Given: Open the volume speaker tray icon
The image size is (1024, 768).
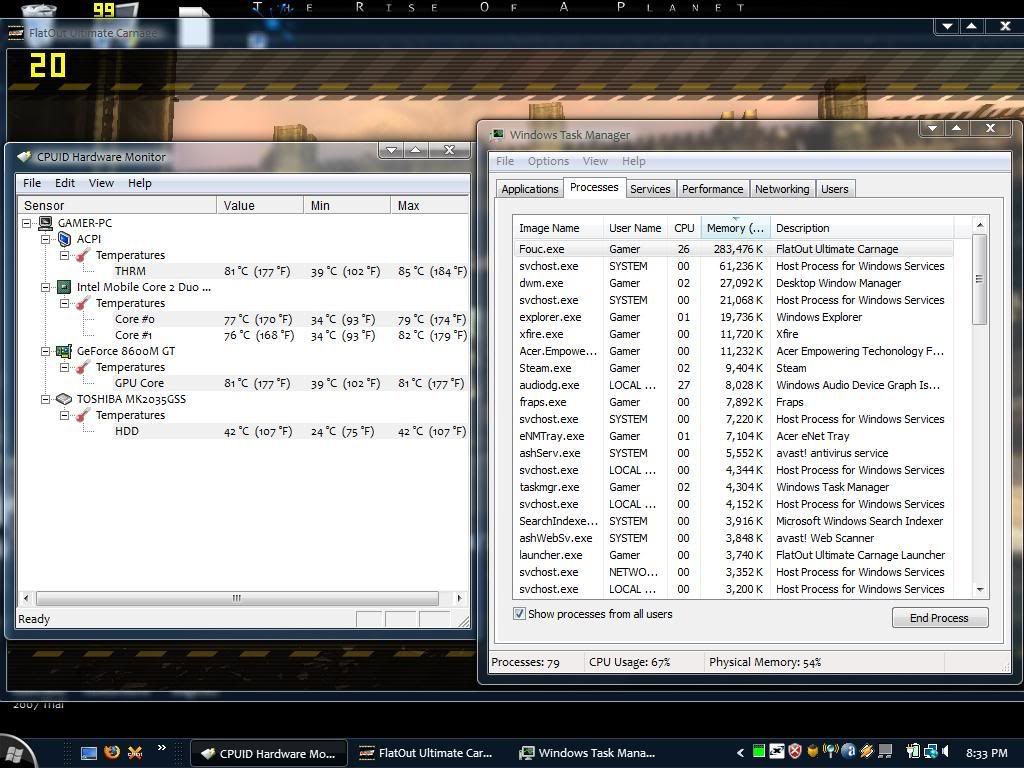Looking at the screenshot, I should [946, 752].
